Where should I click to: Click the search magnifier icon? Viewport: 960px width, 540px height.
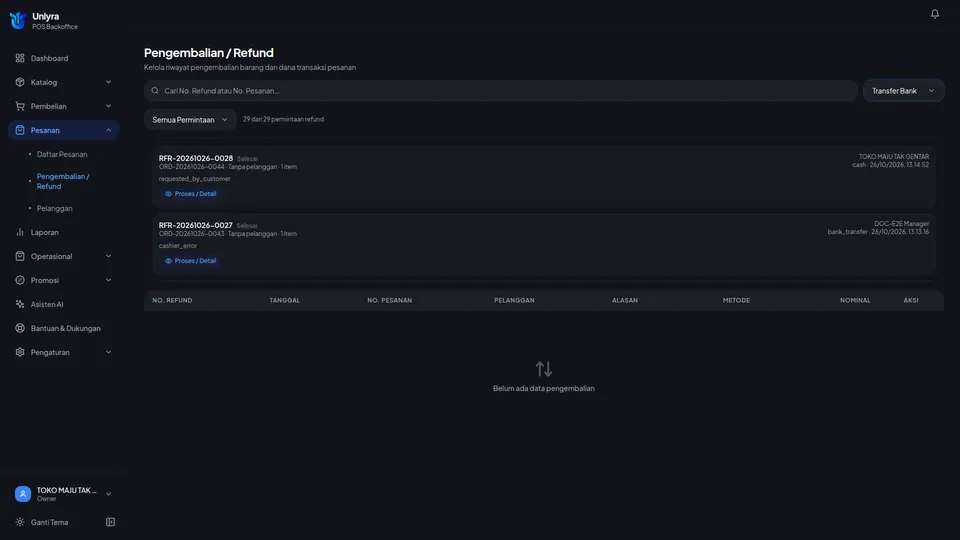coord(155,91)
